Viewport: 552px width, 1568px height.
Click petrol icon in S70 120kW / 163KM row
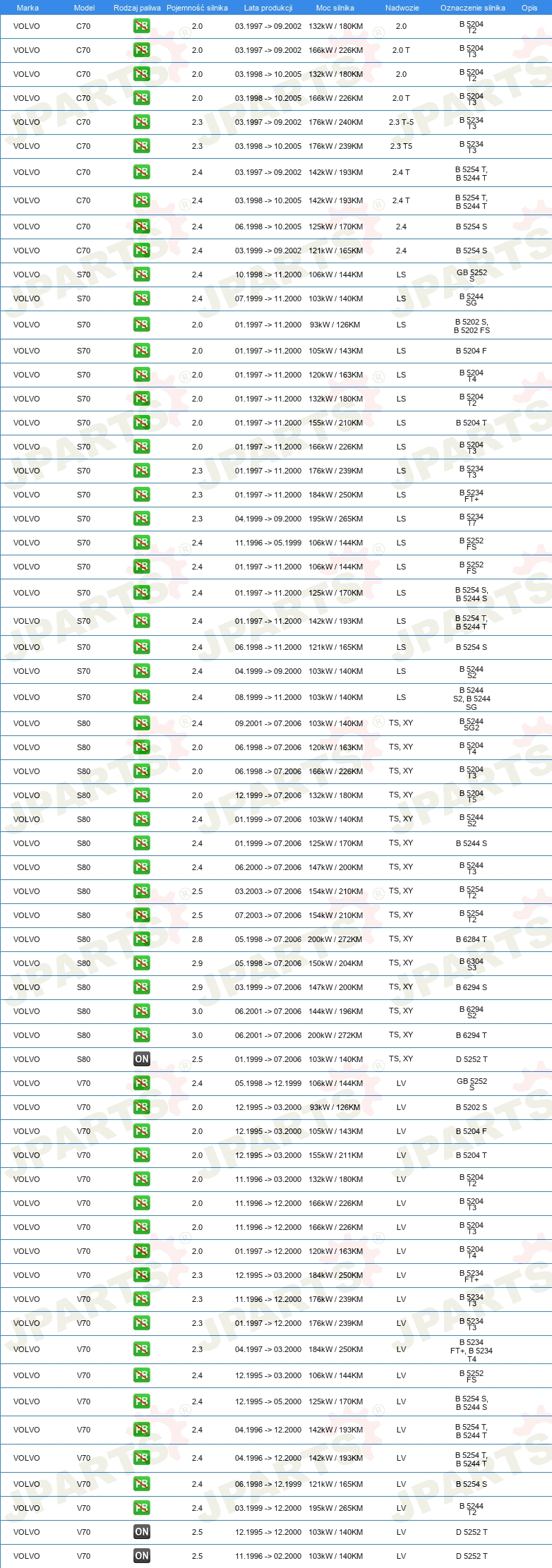click(141, 375)
